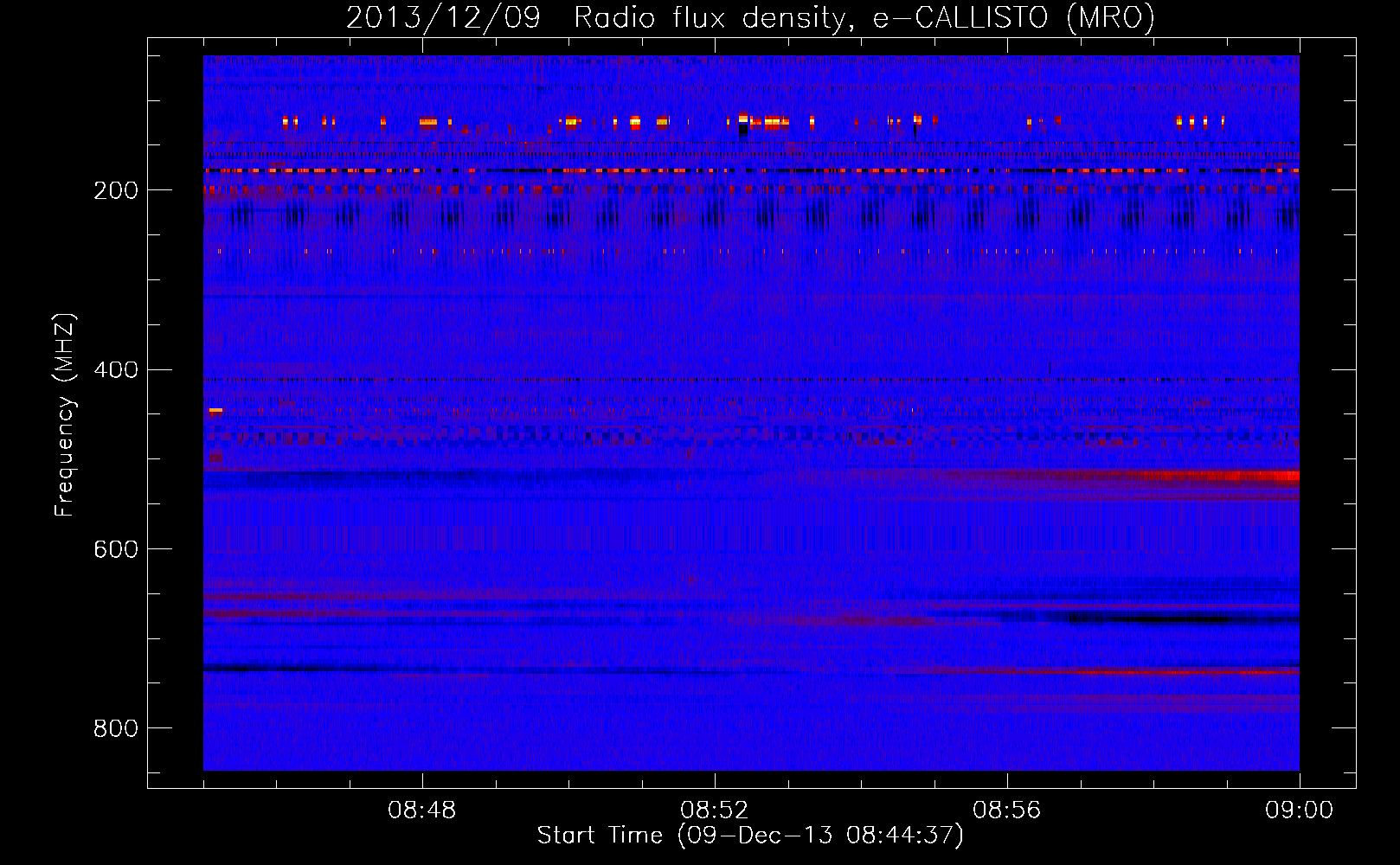Click the 09:00 time tick label
Screen dimensions: 1400x865
pos(1299,811)
